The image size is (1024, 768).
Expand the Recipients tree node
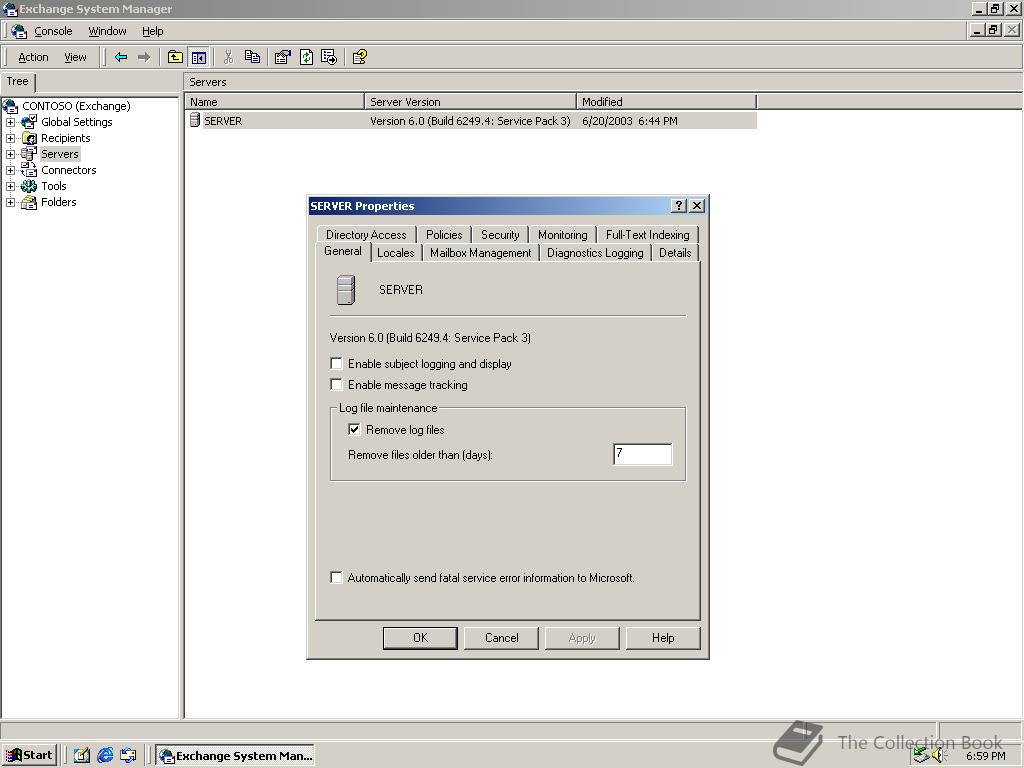10,138
